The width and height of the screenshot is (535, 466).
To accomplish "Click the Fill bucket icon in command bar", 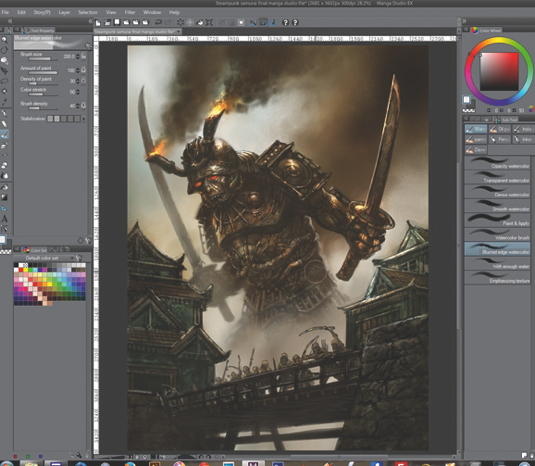I will pyautogui.click(x=200, y=23).
